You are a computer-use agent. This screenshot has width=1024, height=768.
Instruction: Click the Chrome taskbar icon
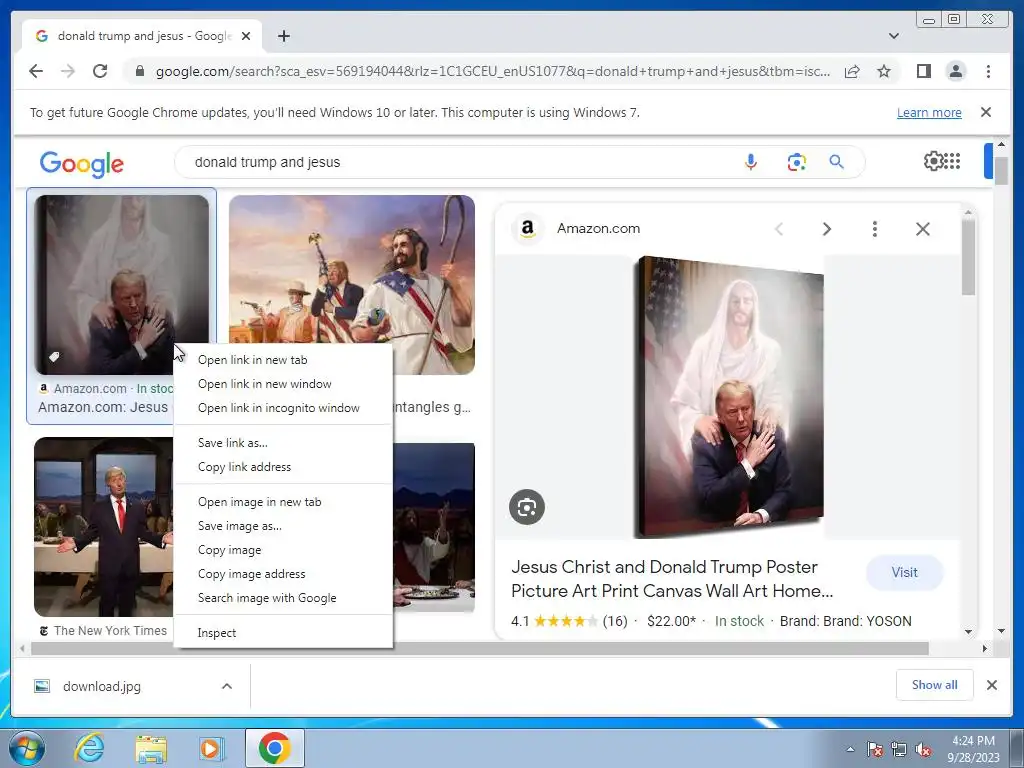[274, 748]
